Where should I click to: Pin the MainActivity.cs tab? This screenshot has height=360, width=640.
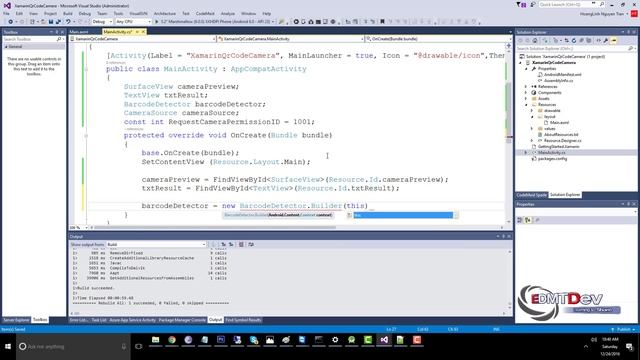pos(138,32)
